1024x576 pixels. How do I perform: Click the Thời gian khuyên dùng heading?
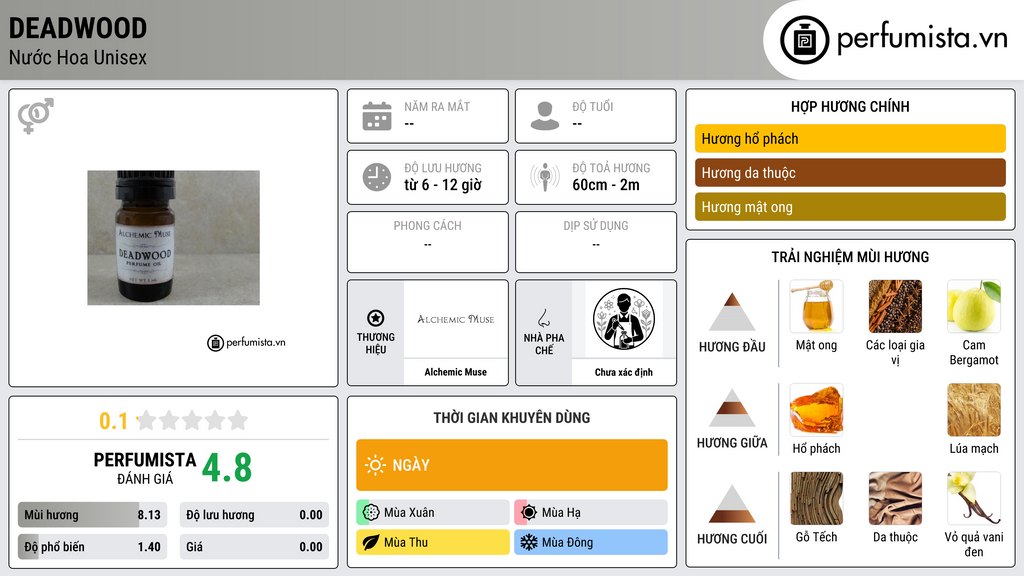(512, 417)
